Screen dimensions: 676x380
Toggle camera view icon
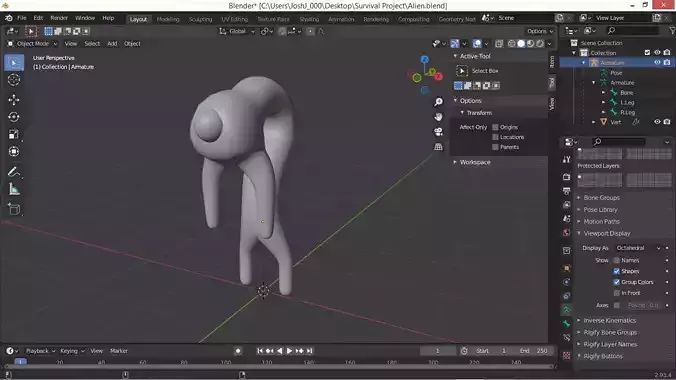coord(438,132)
